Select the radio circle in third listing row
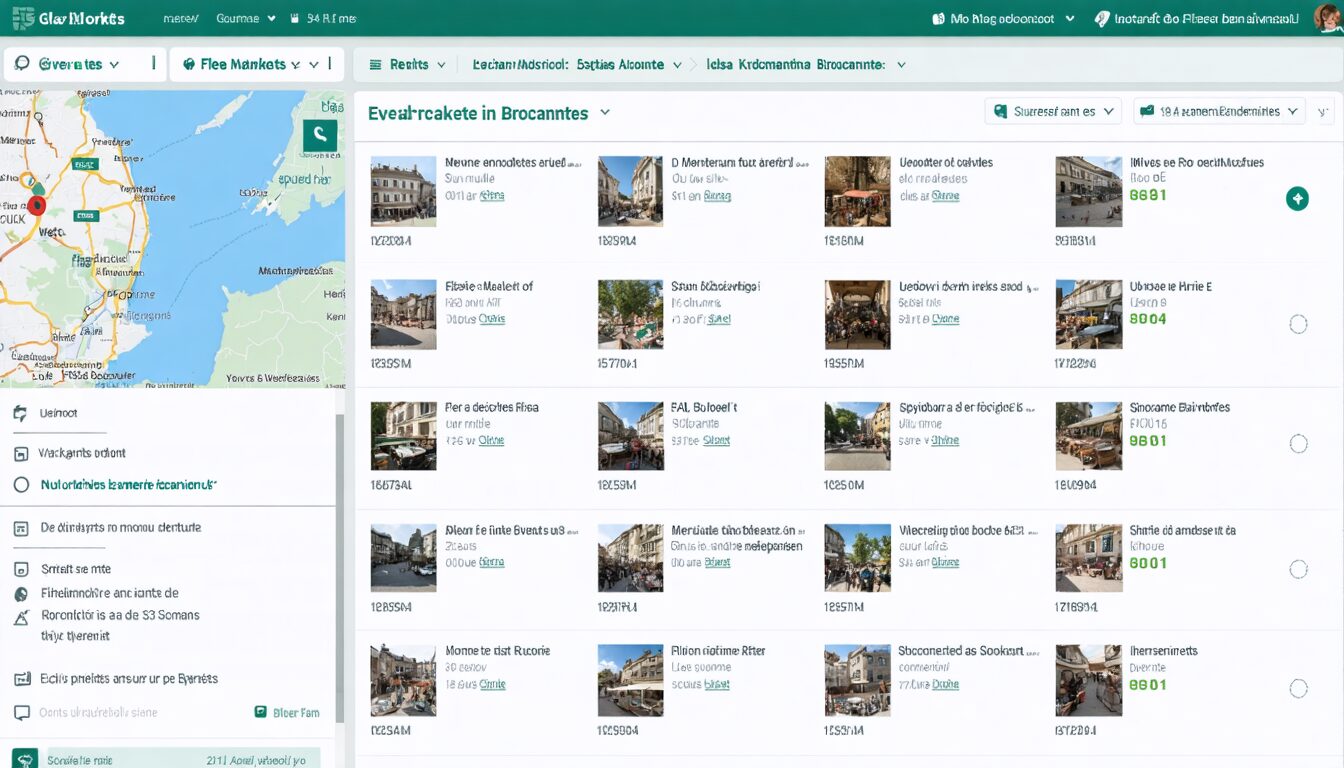This screenshot has height=768, width=1344. 1298,444
